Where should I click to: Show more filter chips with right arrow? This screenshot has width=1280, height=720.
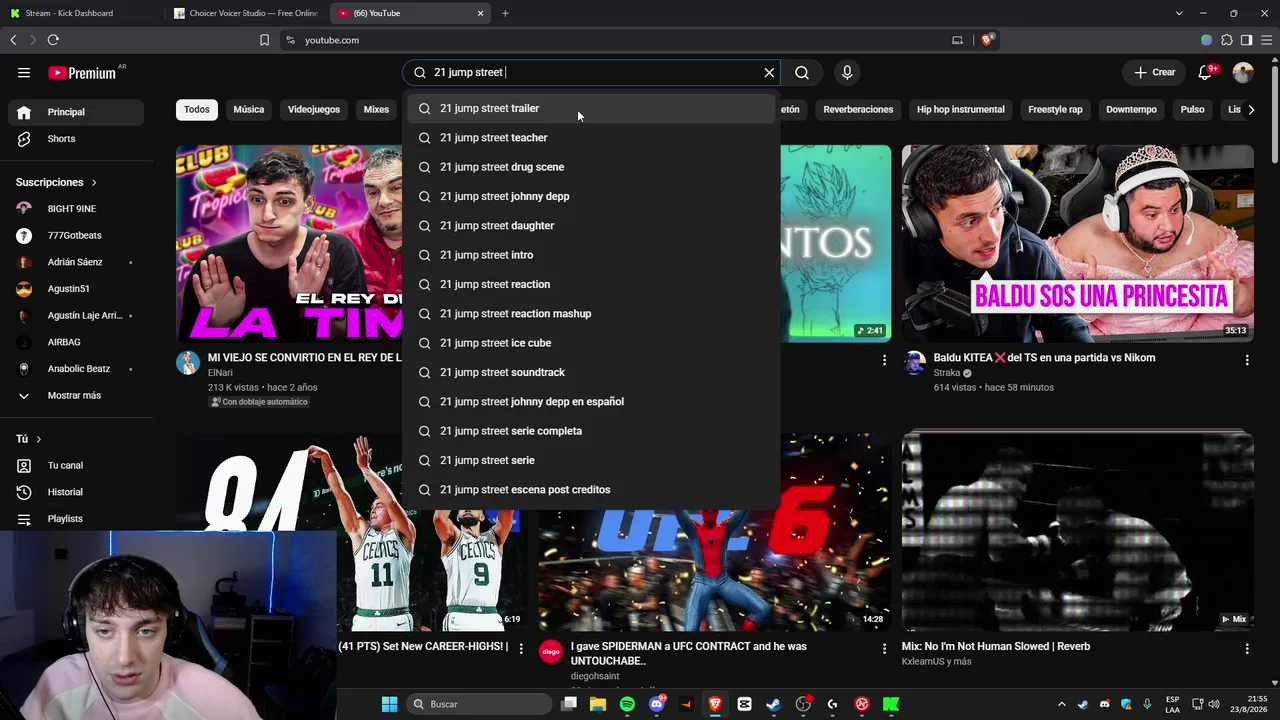tap(1251, 110)
